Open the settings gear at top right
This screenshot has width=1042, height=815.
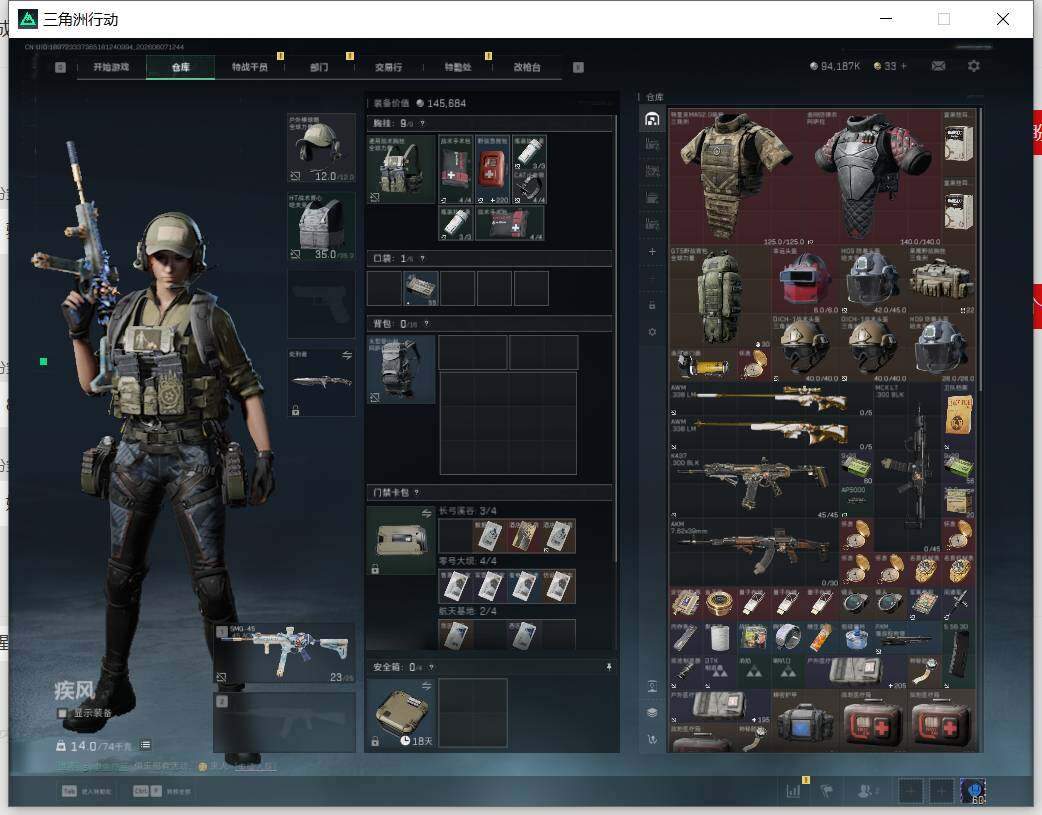point(974,66)
